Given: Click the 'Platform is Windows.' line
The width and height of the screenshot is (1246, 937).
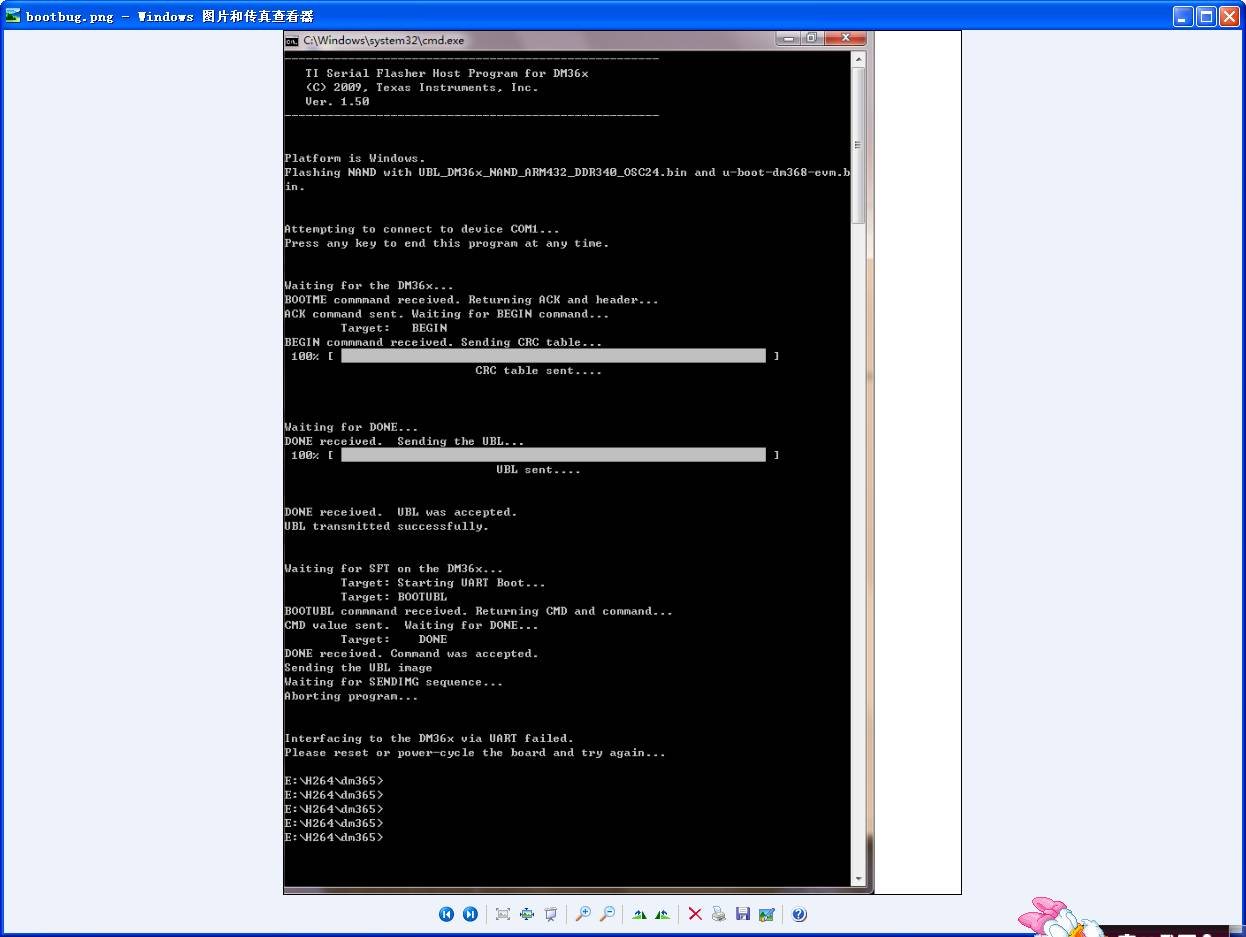Looking at the screenshot, I should coord(354,158).
